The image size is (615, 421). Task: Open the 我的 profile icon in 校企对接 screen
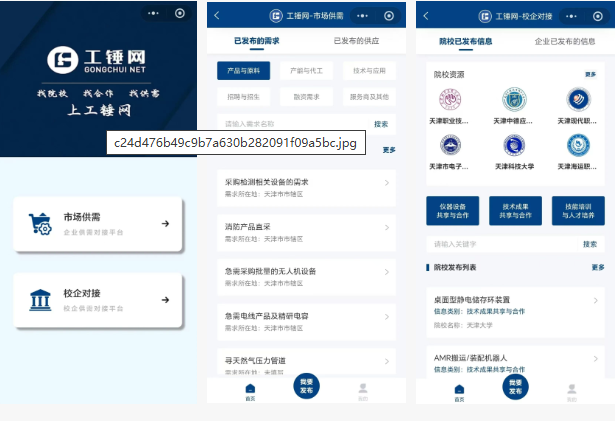tap(571, 391)
